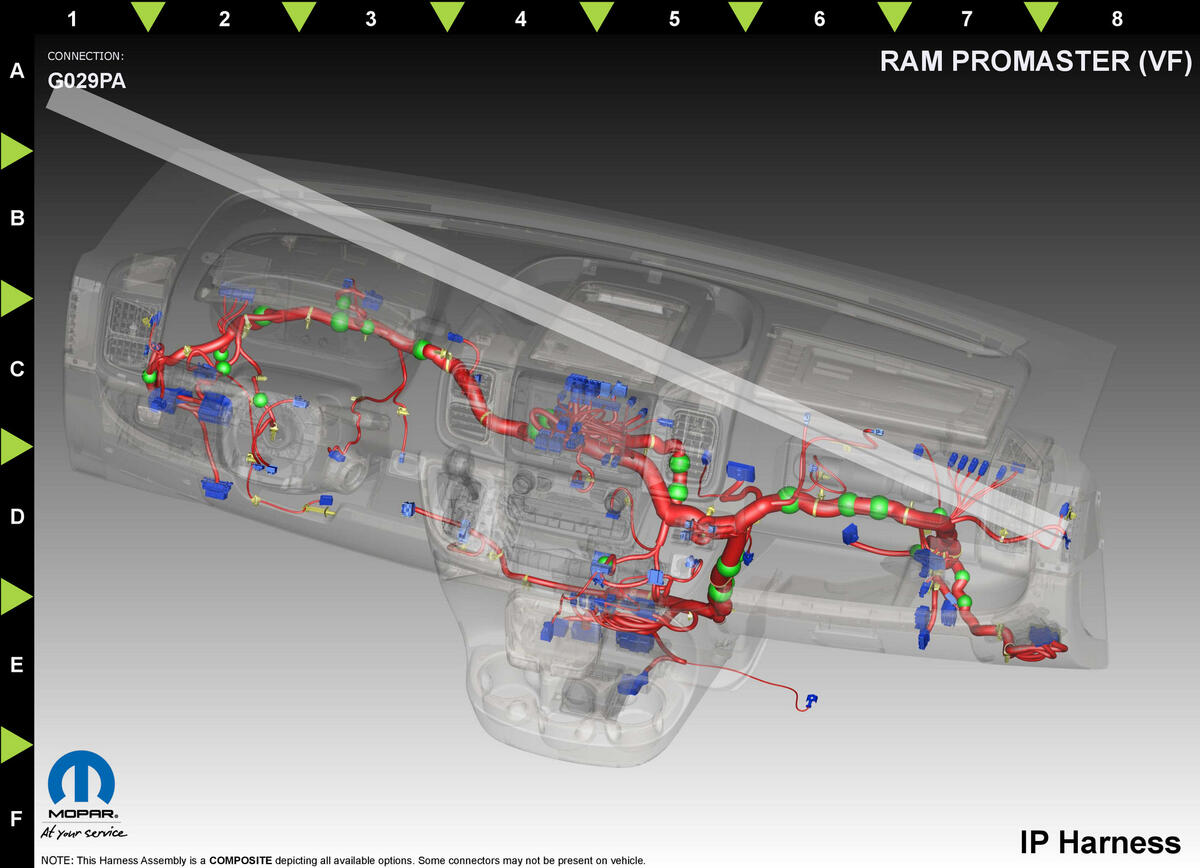
Task: Select grid column label 5
Action: (x=674, y=18)
